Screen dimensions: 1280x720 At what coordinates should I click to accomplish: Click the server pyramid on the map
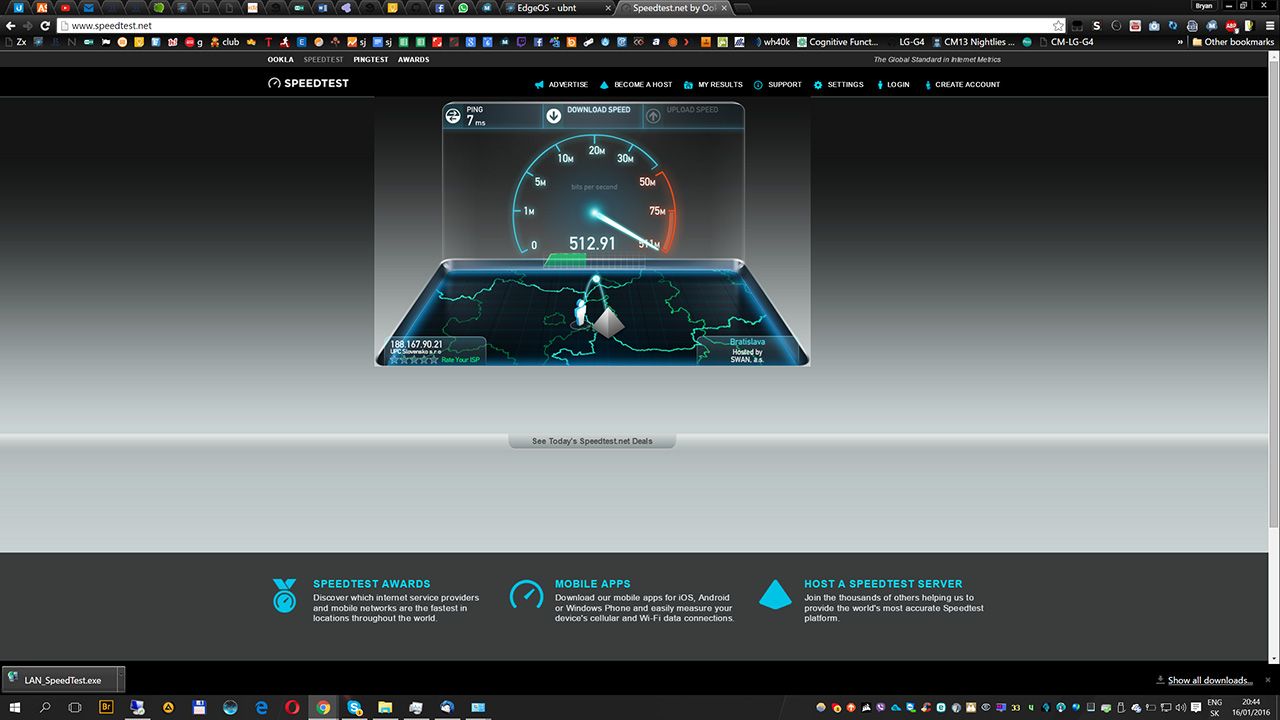coord(608,322)
